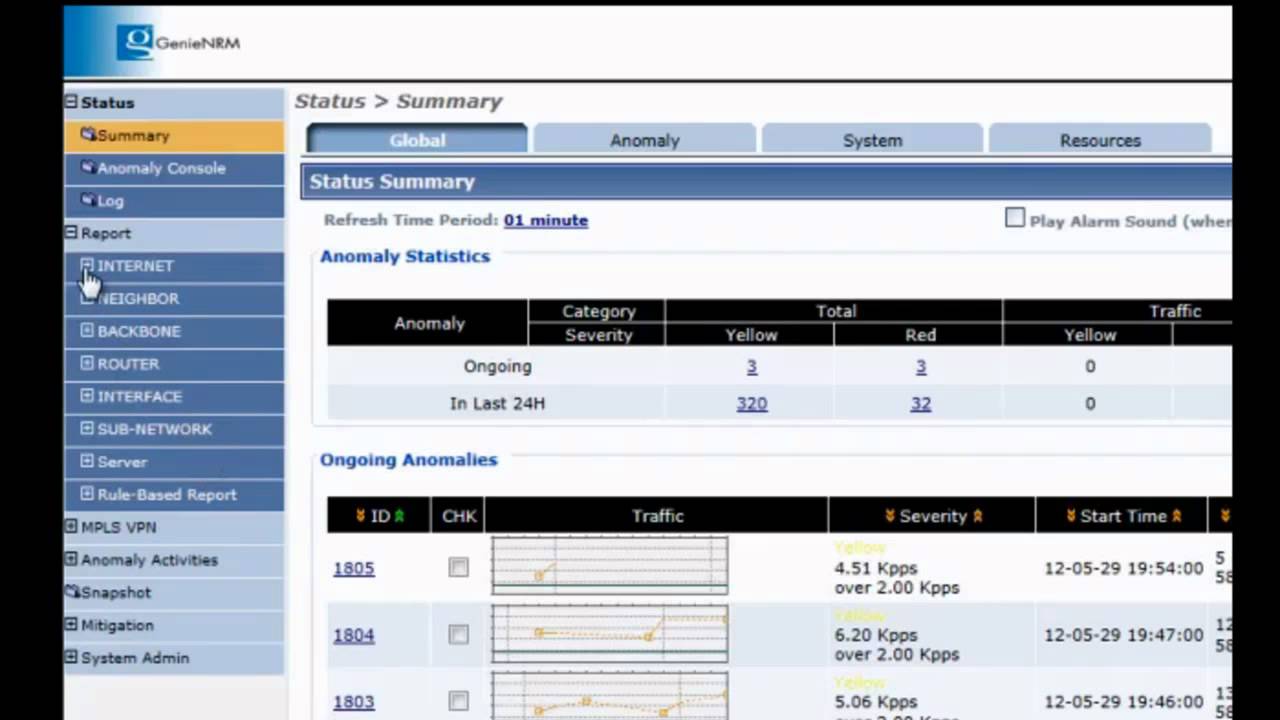This screenshot has height=720, width=1280.
Task: Sort ID column descending with the orange arrow
Action: point(361,516)
